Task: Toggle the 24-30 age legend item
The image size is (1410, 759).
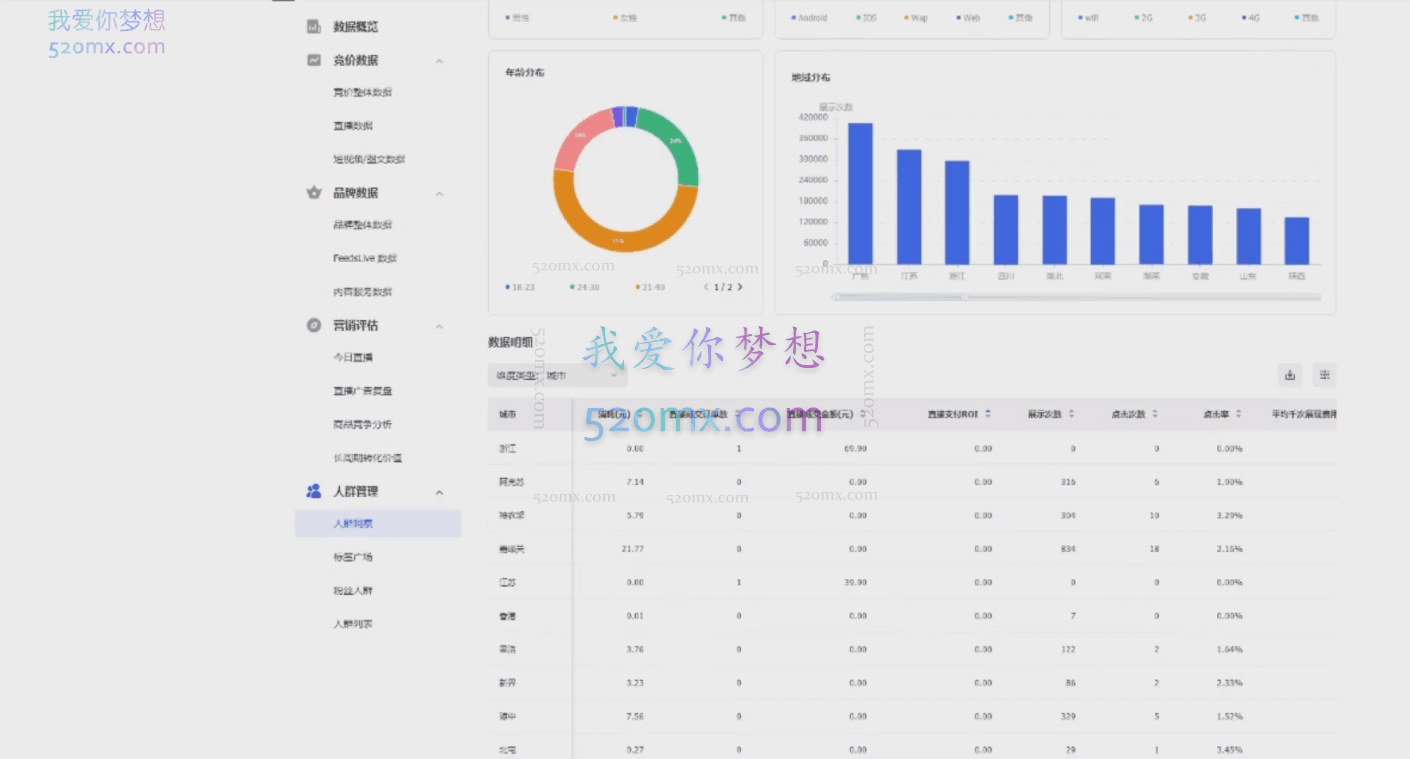Action: (585, 287)
